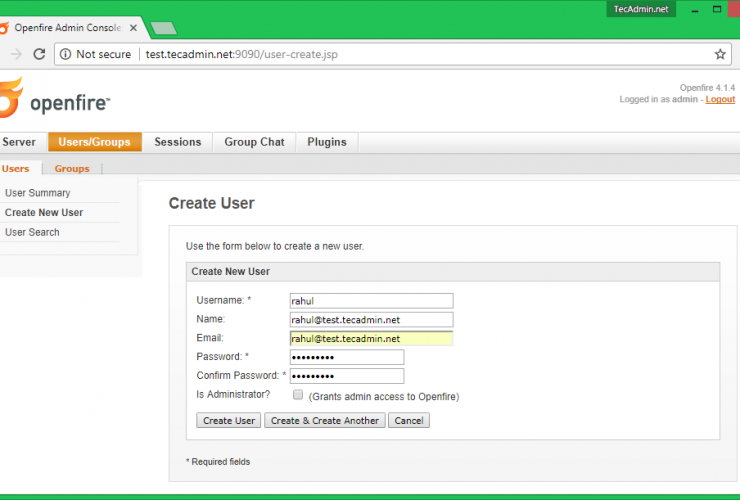This screenshot has width=740, height=500.
Task: Click the Confirm Password field
Action: 346,376
